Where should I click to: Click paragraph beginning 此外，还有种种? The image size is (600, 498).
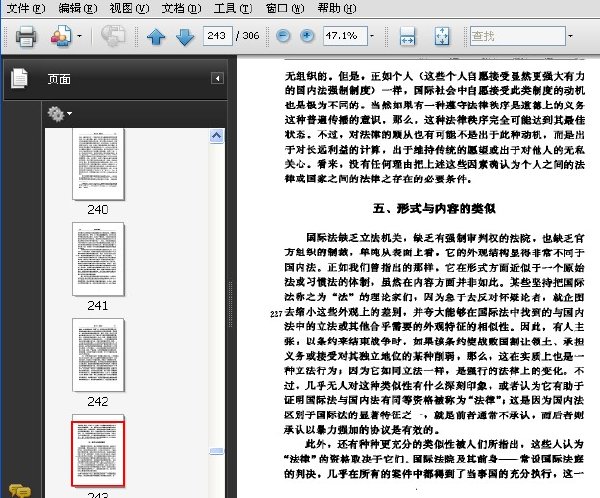pos(434,459)
